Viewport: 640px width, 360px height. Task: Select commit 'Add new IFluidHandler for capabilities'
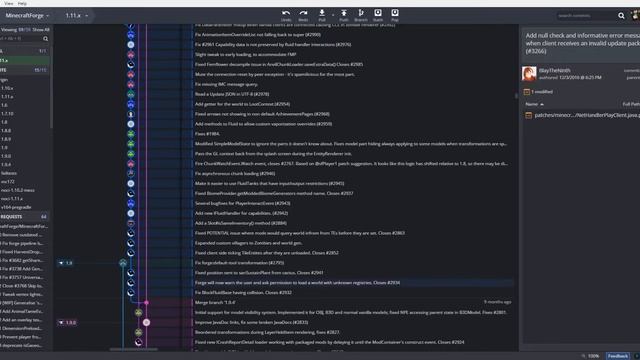point(241,213)
